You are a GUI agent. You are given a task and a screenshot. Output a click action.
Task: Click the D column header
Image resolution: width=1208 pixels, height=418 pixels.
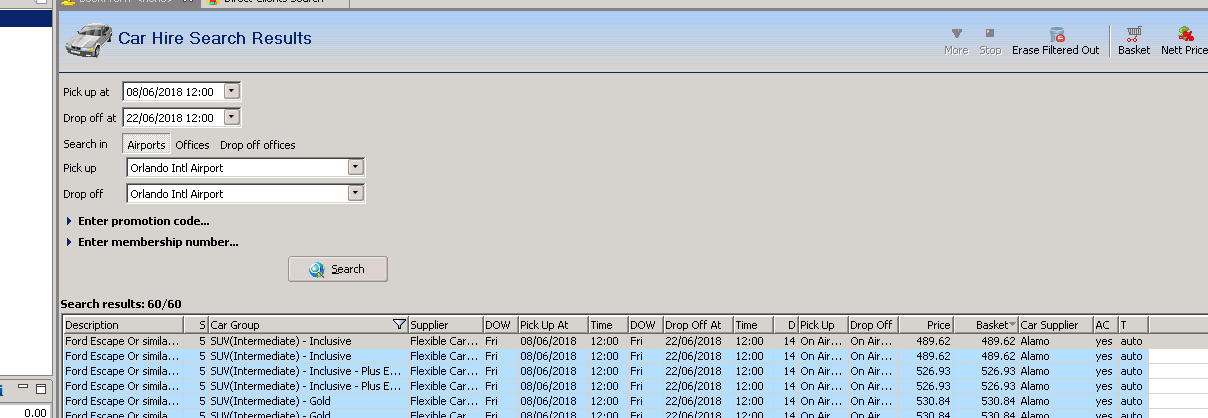786,325
